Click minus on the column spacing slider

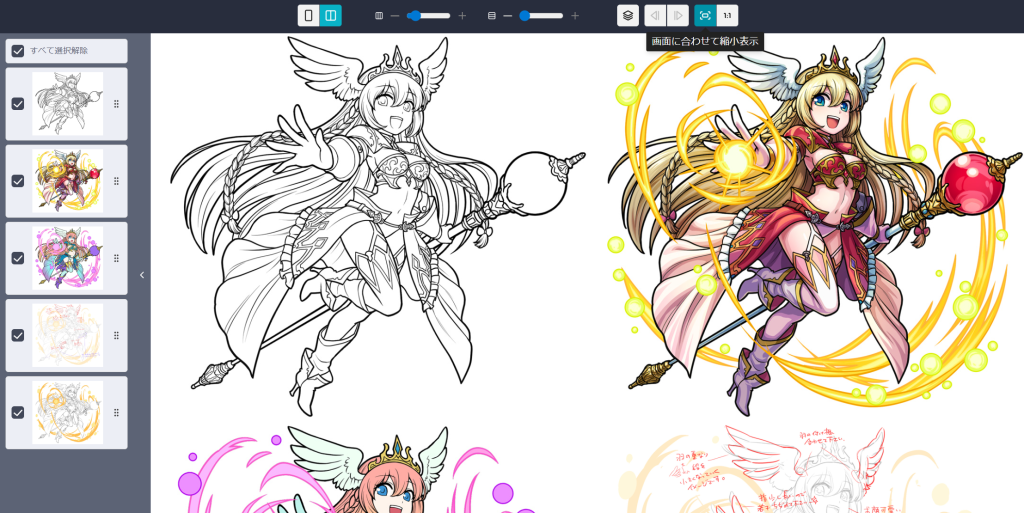(395, 16)
